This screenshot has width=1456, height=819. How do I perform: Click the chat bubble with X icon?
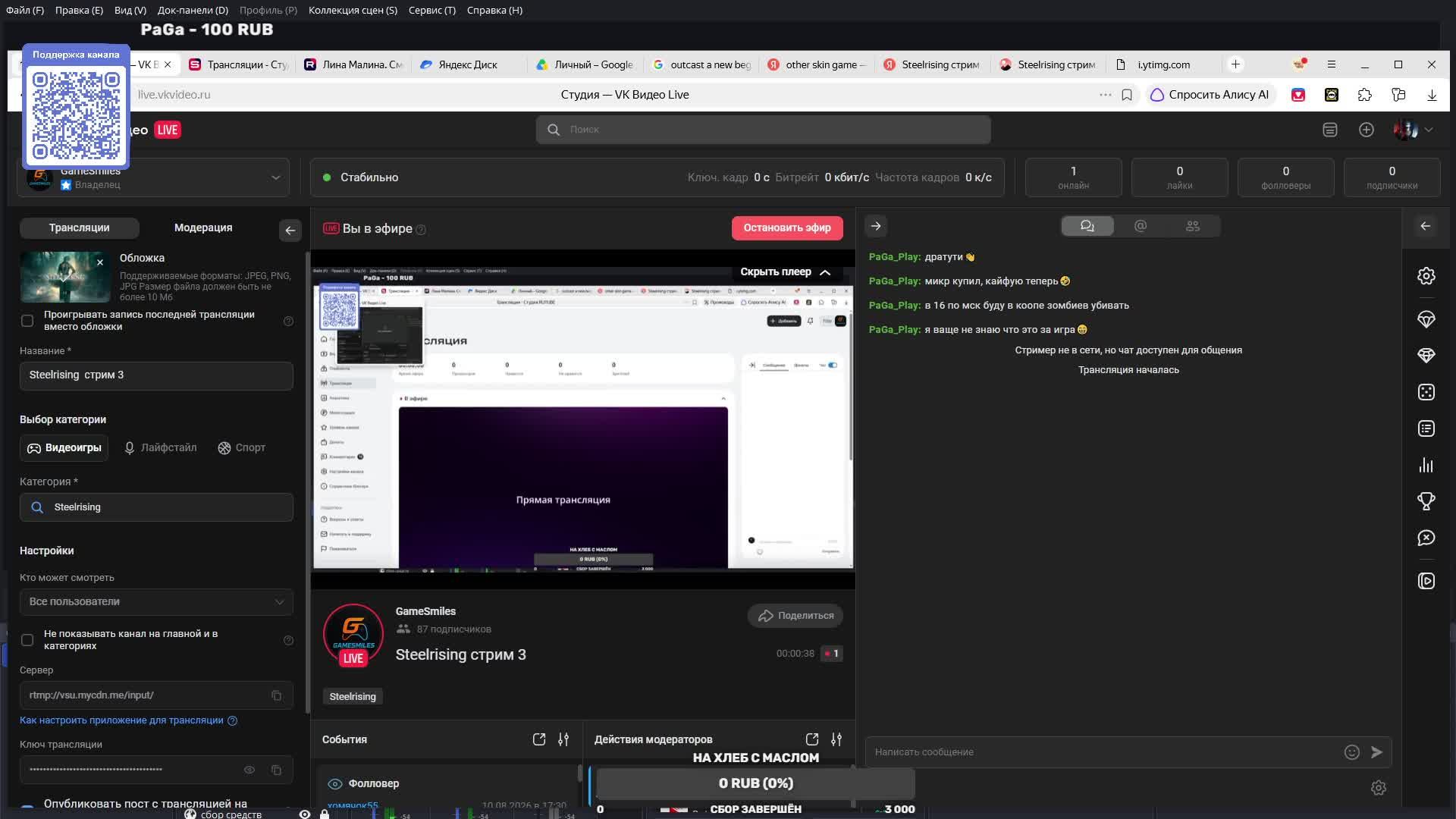[x=1426, y=538]
